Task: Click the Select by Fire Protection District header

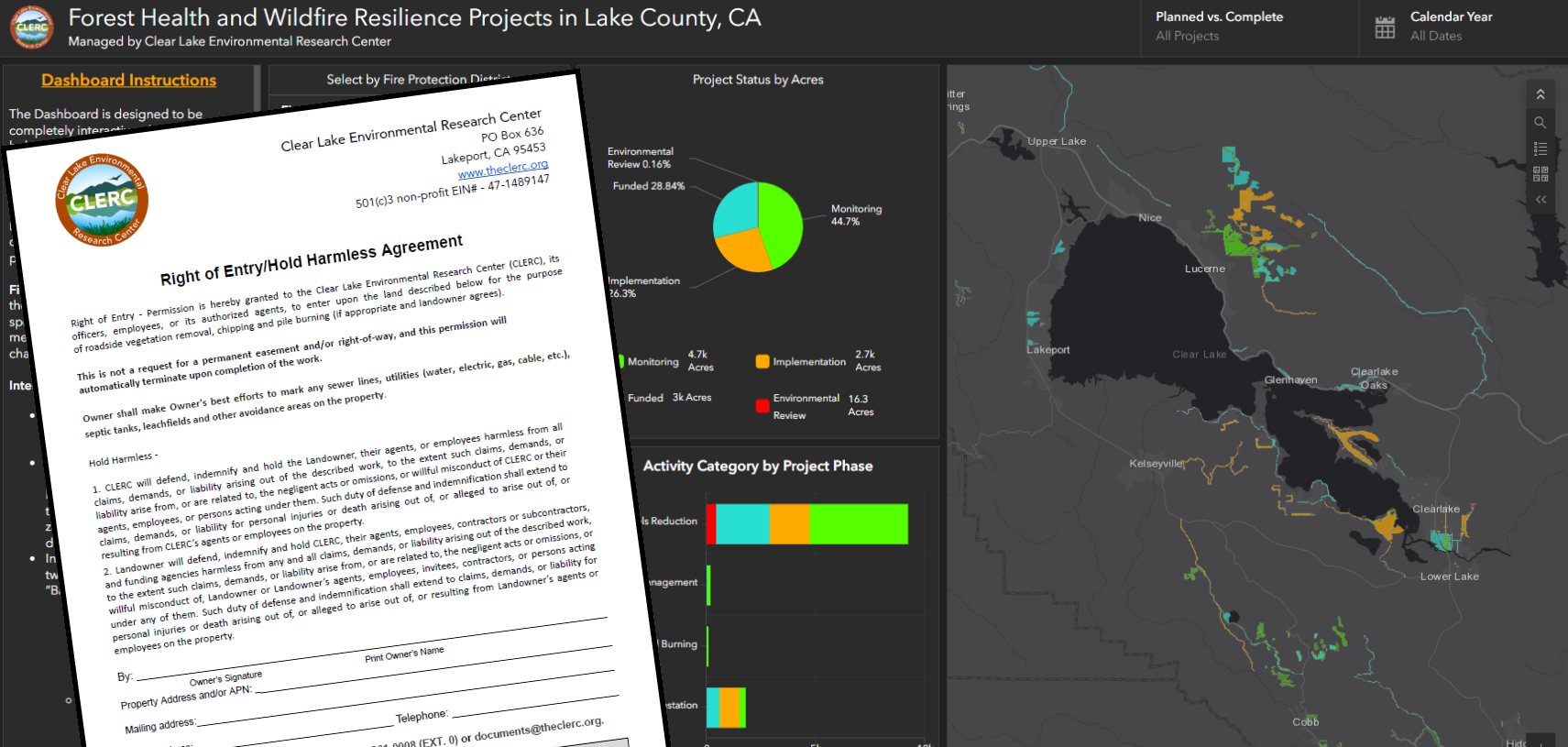Action: tap(417, 80)
